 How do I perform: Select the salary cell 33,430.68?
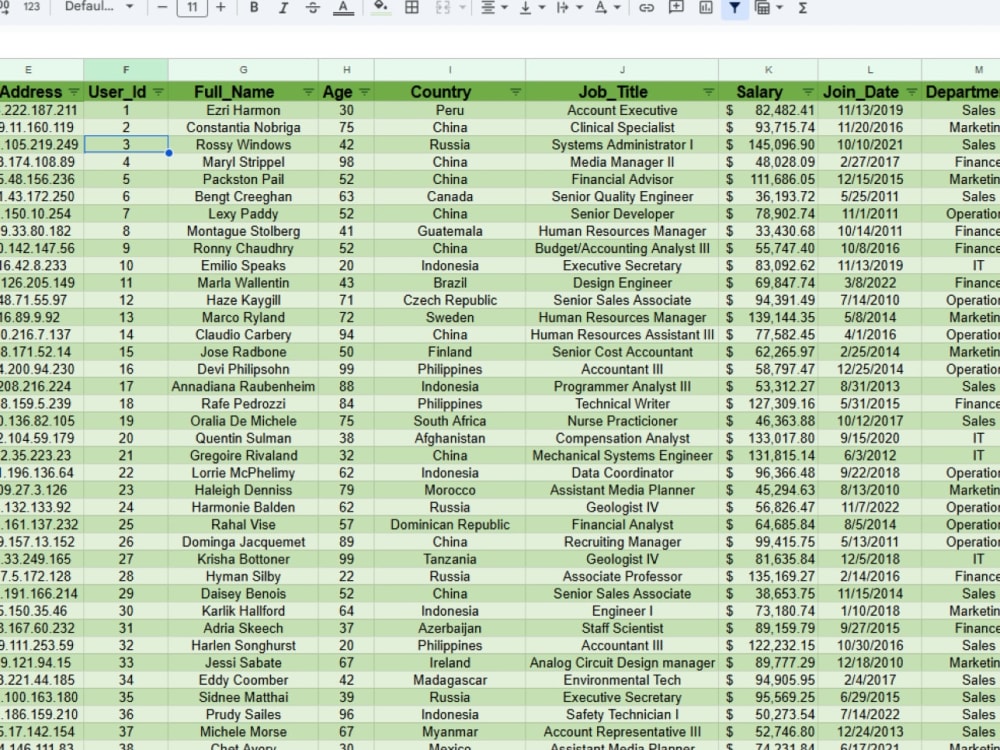point(768,231)
